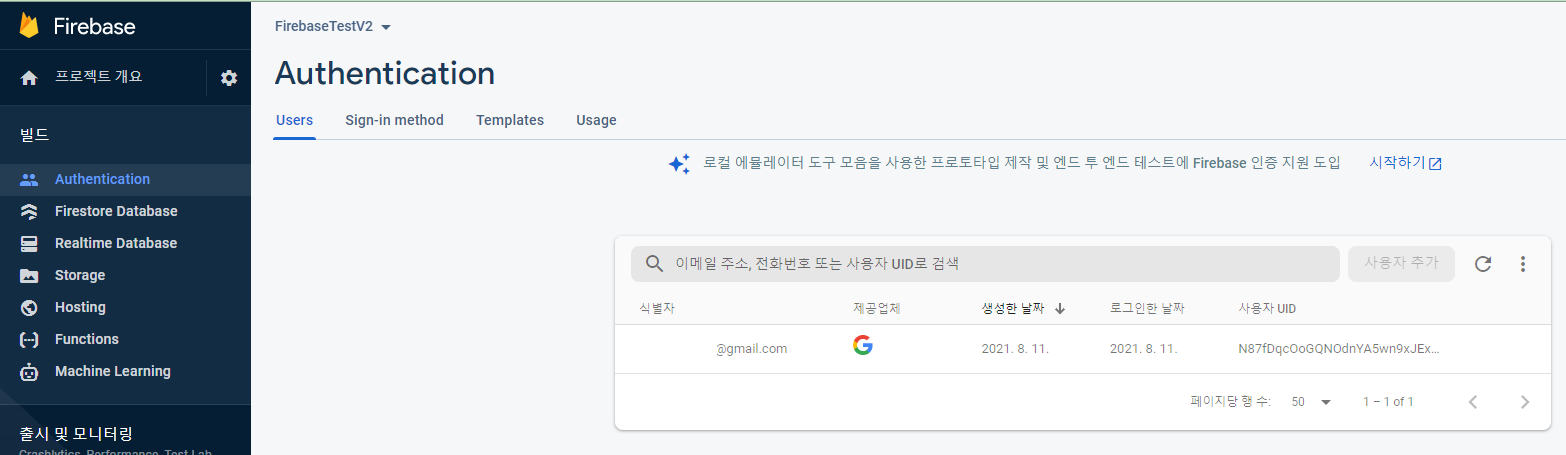Viewport: 1566px width, 455px height.
Task: Click the Storage image icon
Action: (x=29, y=276)
